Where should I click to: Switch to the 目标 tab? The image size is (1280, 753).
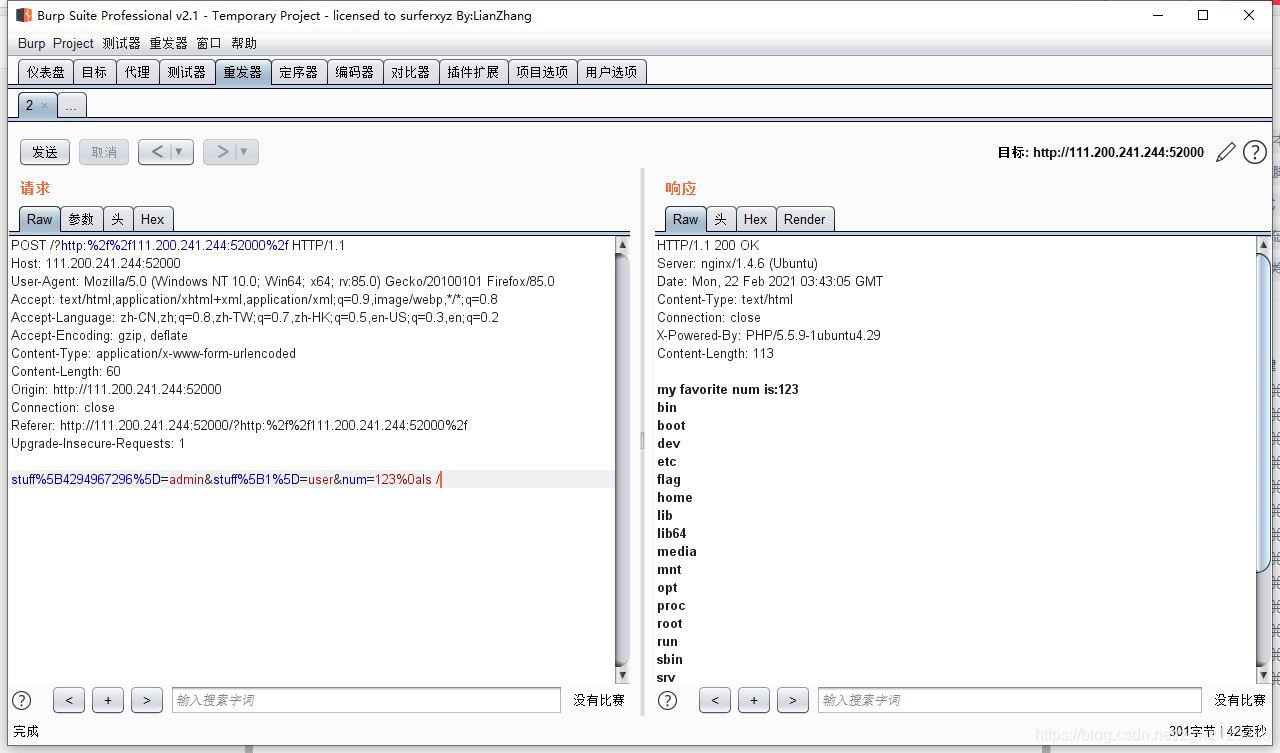(94, 72)
